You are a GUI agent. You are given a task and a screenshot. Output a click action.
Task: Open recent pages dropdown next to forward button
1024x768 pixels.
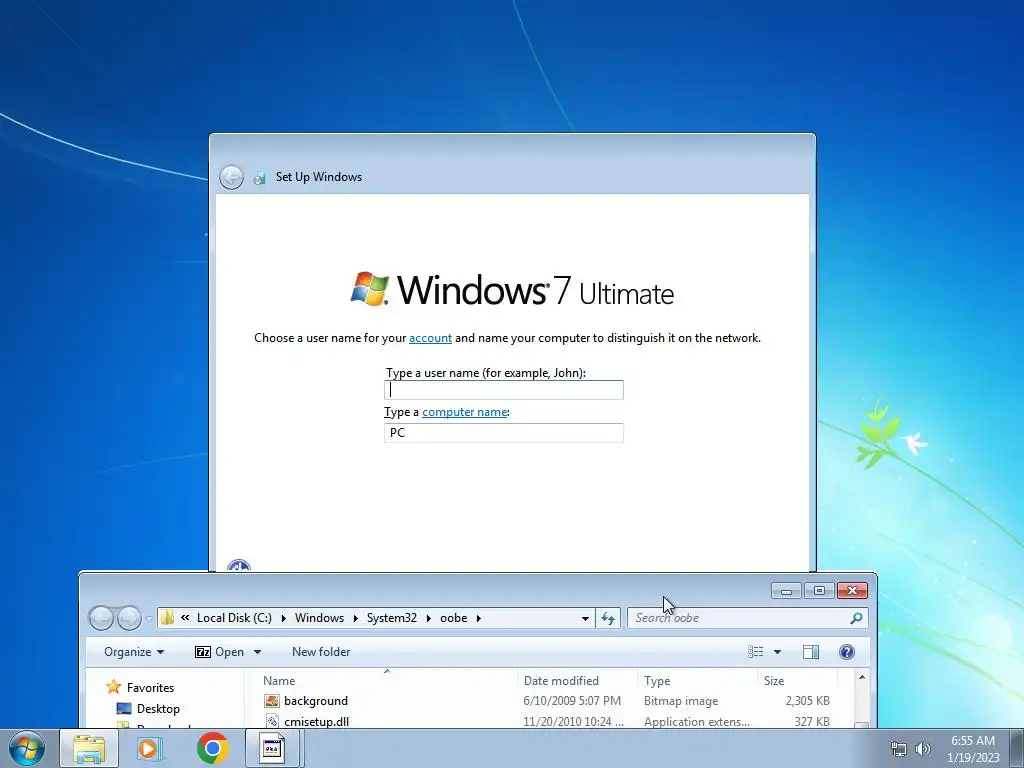(149, 618)
